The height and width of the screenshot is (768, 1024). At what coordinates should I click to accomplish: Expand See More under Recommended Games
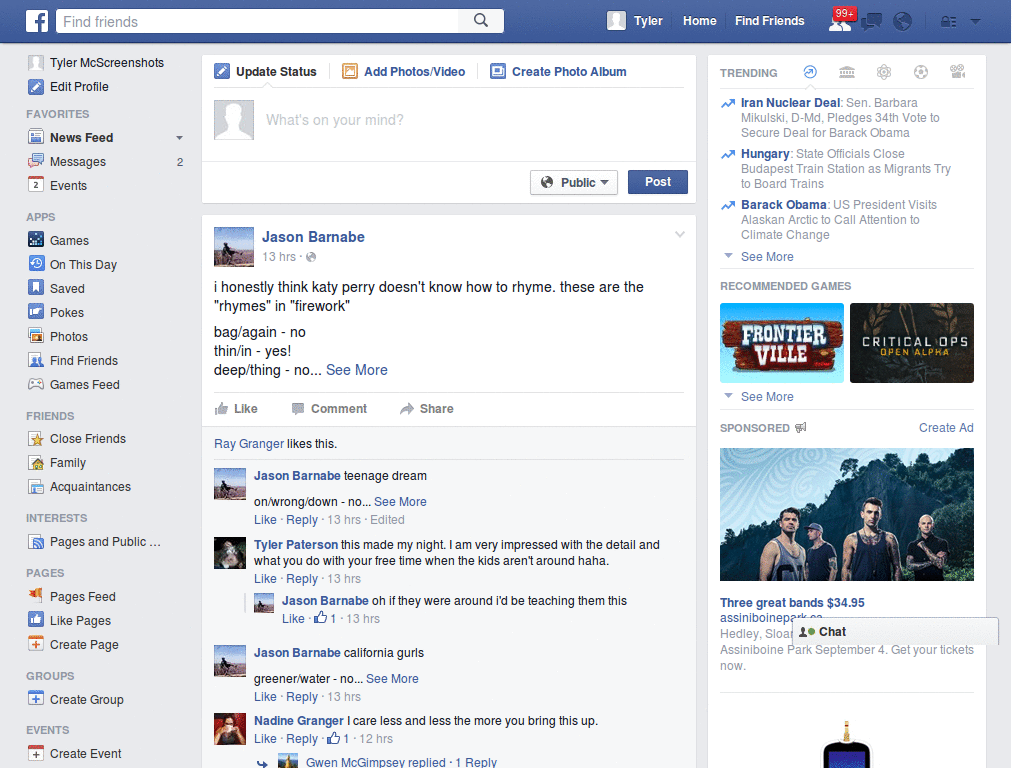[767, 396]
